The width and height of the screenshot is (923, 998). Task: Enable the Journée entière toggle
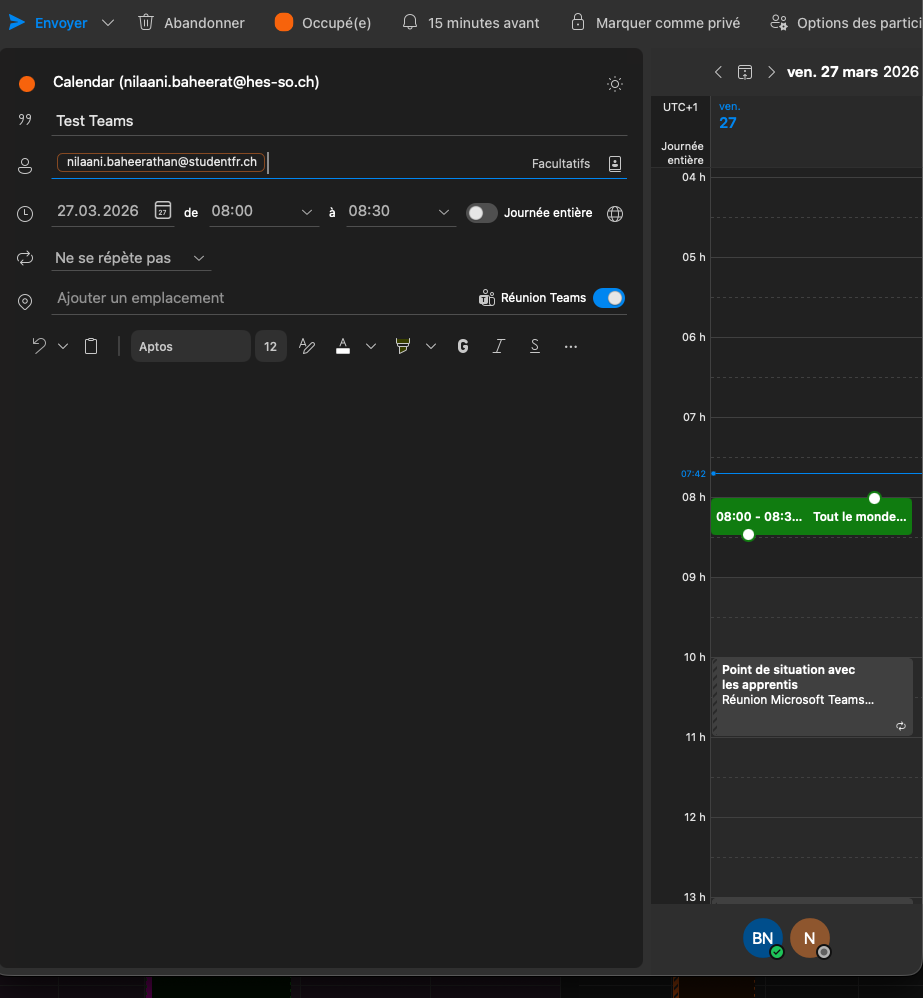tap(482, 213)
